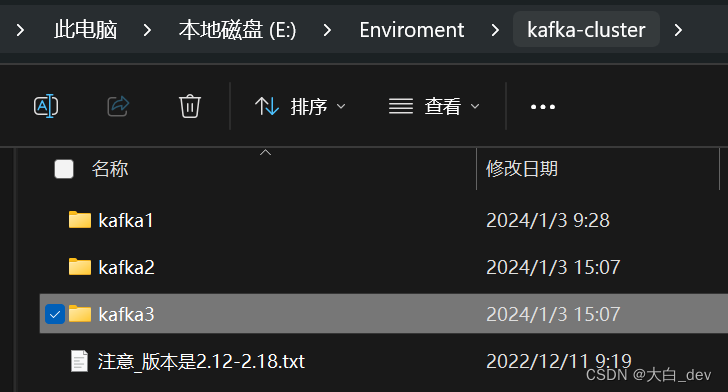Open the three-dot more options menu
Screen dimensions: 728x392
tap(543, 107)
